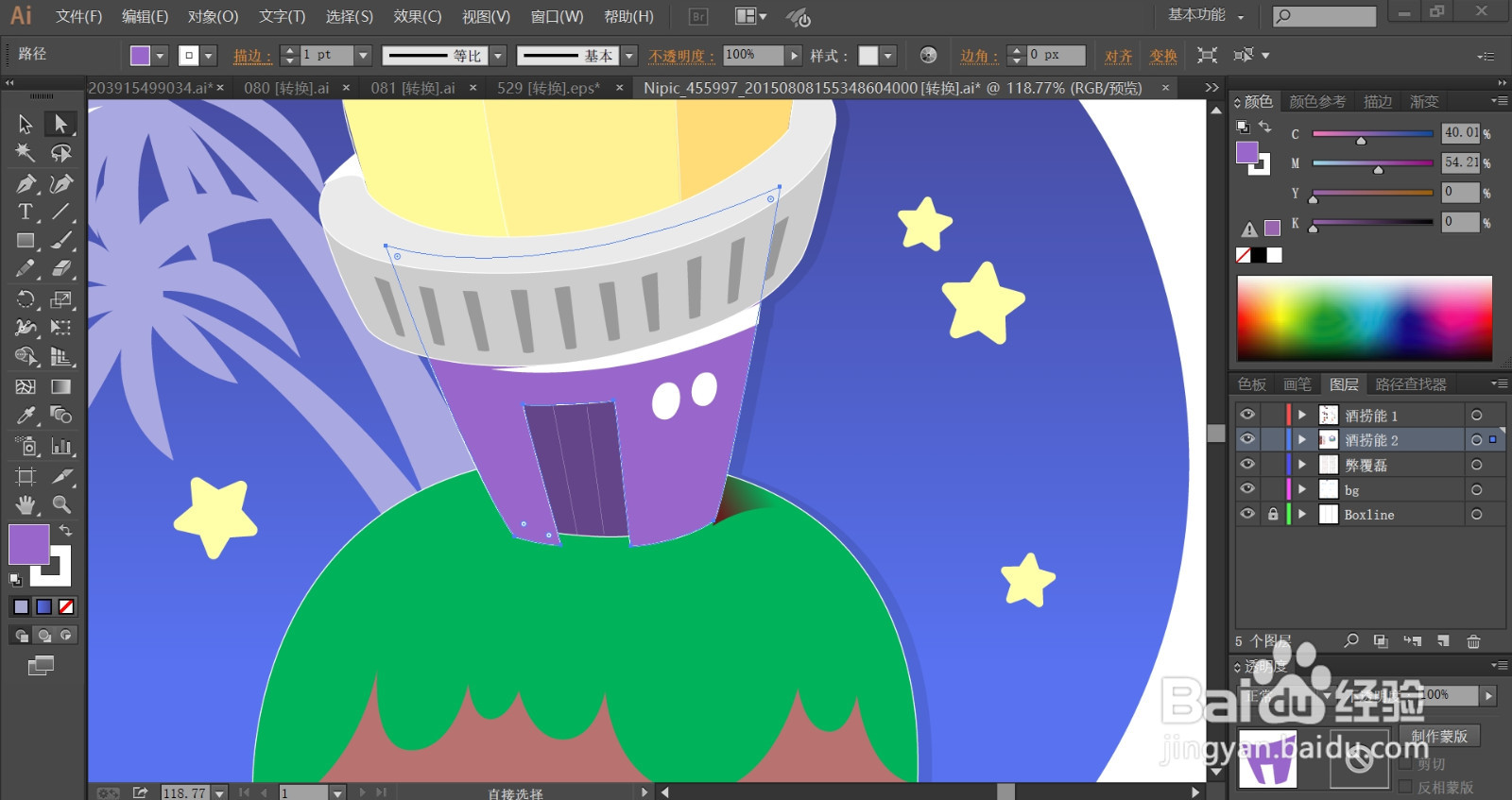
Task: Set fill to None in toolbox
Action: [x=66, y=606]
